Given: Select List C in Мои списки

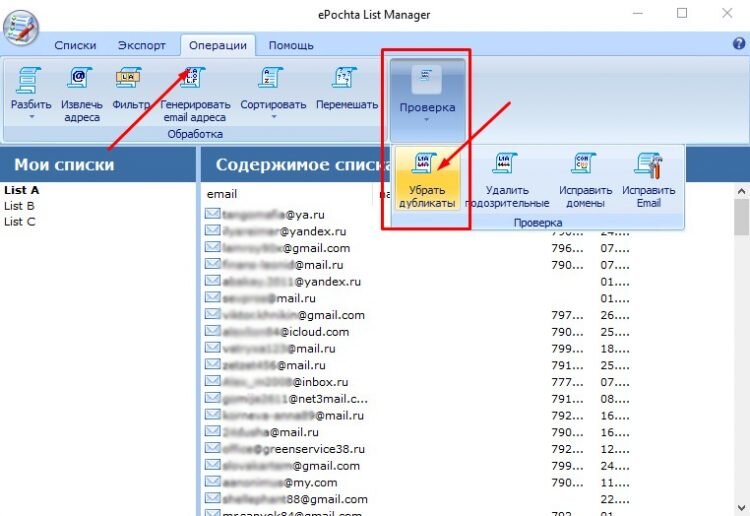Looking at the screenshot, I should [x=20, y=221].
